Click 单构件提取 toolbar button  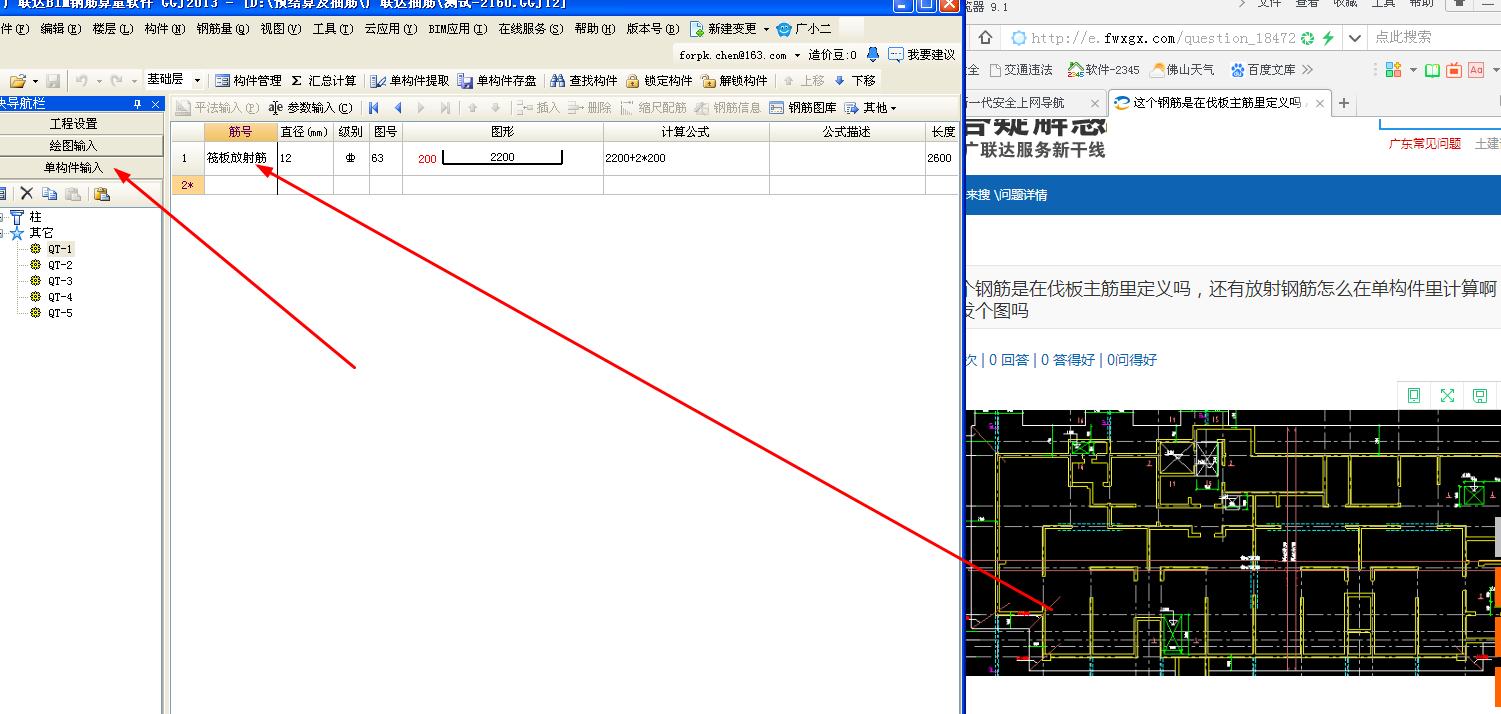[410, 80]
